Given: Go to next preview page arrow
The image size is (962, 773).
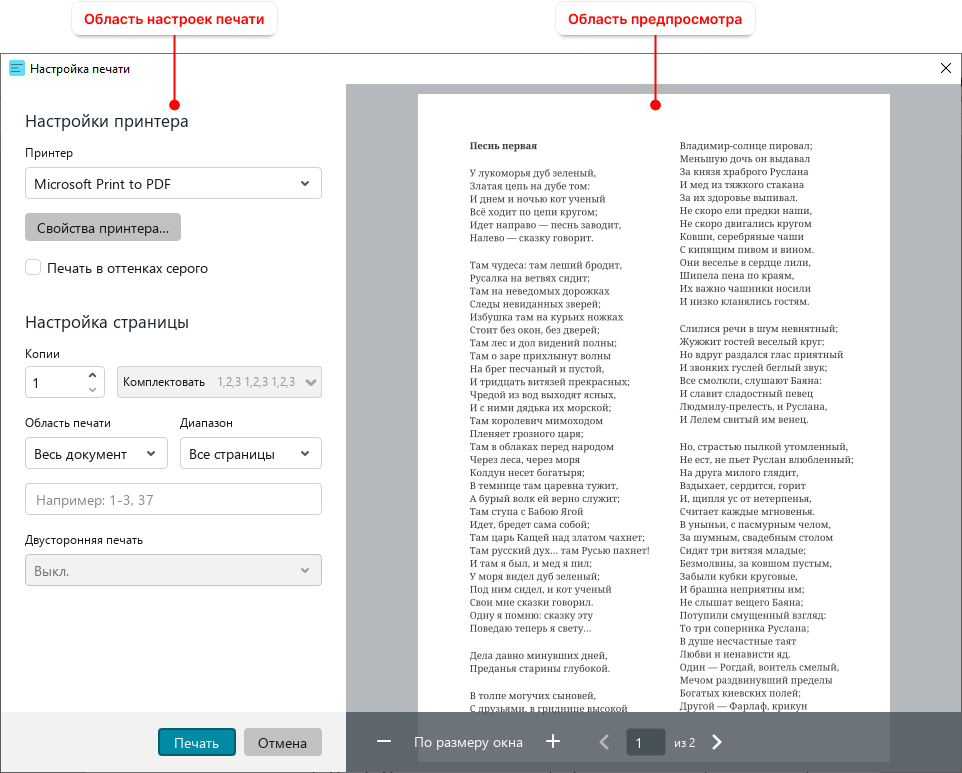Looking at the screenshot, I should (x=717, y=742).
